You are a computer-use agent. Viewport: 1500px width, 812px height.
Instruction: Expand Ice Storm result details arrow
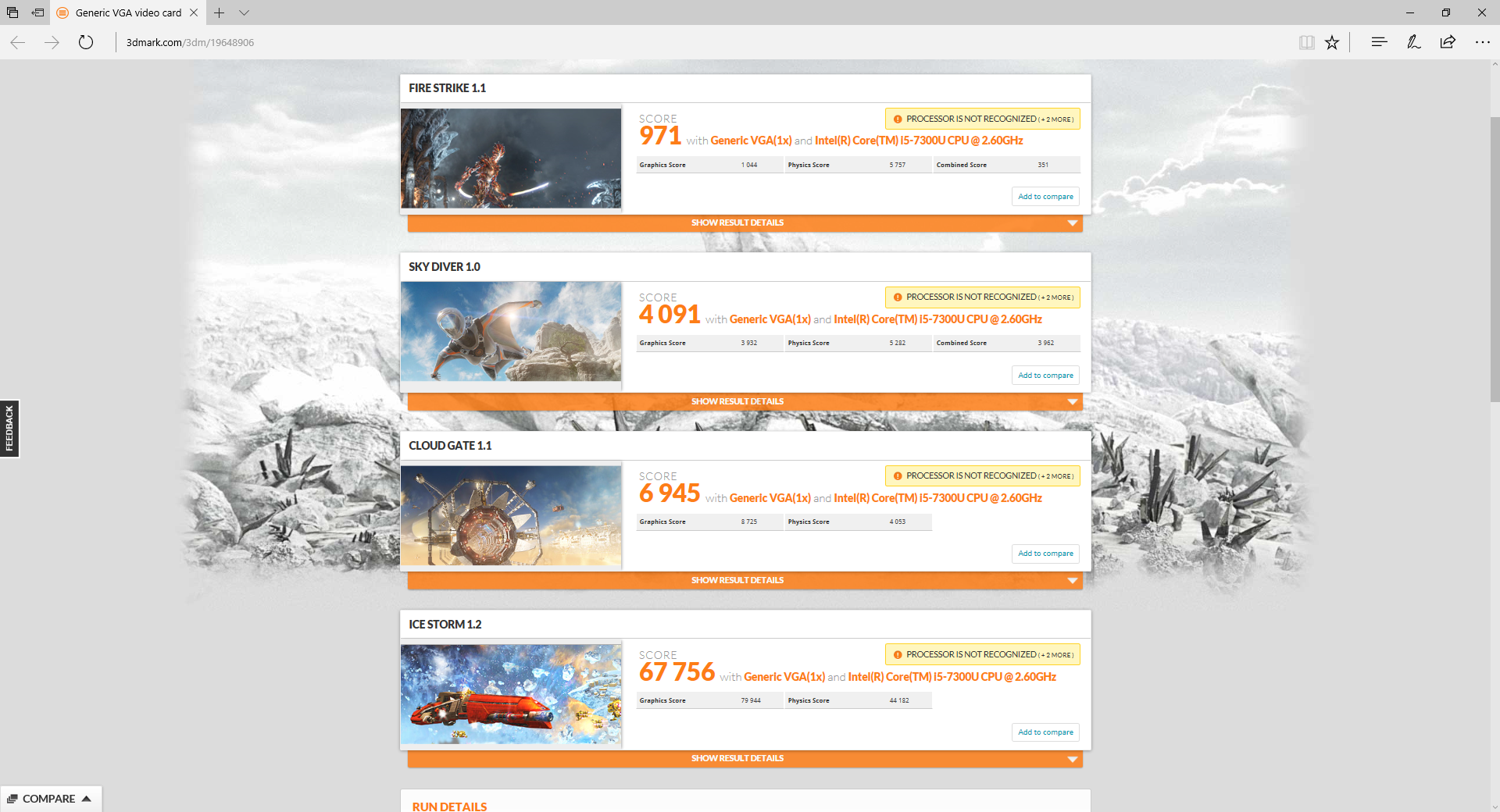click(1073, 759)
